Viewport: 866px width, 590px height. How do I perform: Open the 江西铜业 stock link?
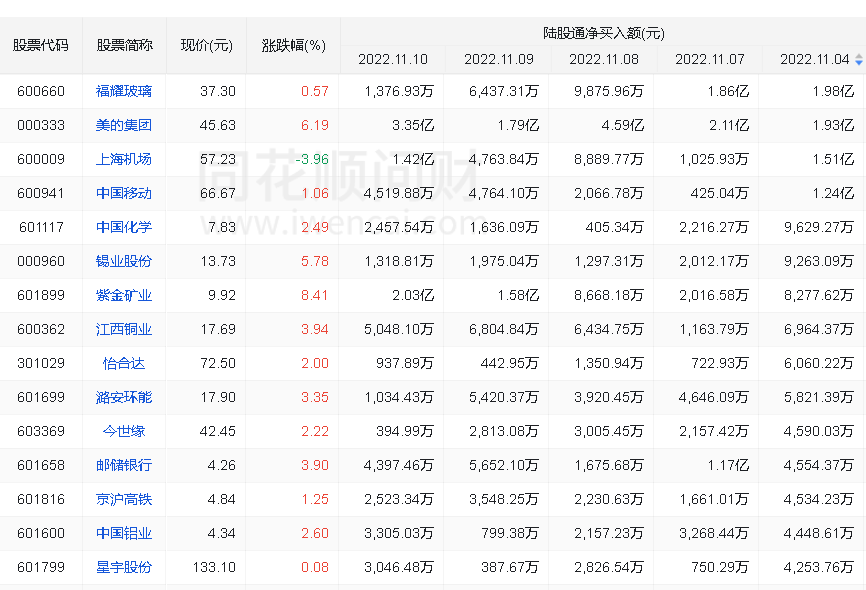tap(124, 329)
